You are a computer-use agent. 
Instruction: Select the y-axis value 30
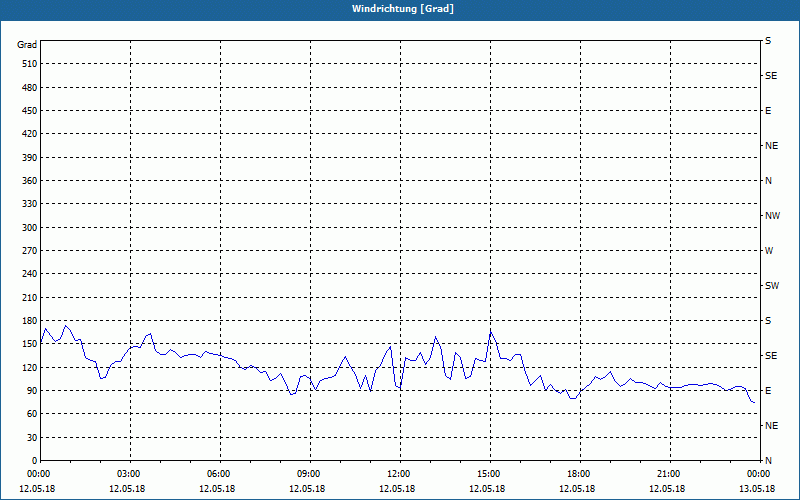pos(32,437)
